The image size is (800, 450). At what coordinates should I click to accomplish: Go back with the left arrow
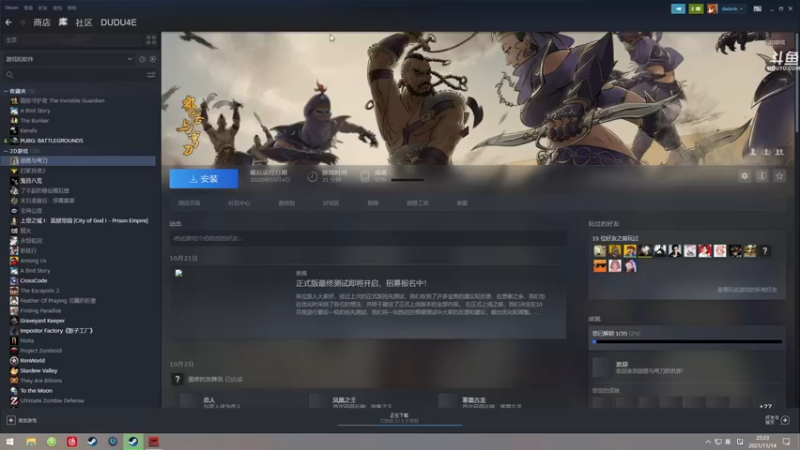coord(8,22)
